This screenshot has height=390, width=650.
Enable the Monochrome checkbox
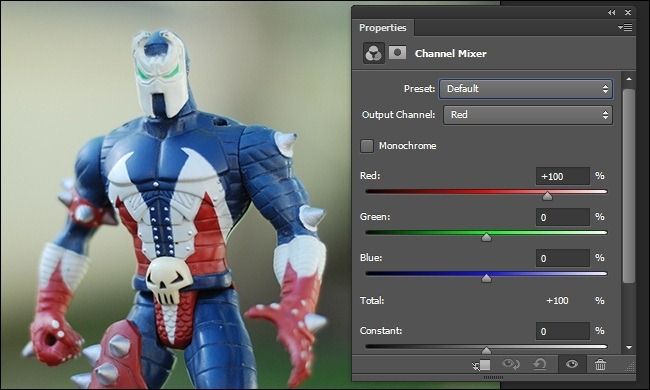tap(367, 146)
